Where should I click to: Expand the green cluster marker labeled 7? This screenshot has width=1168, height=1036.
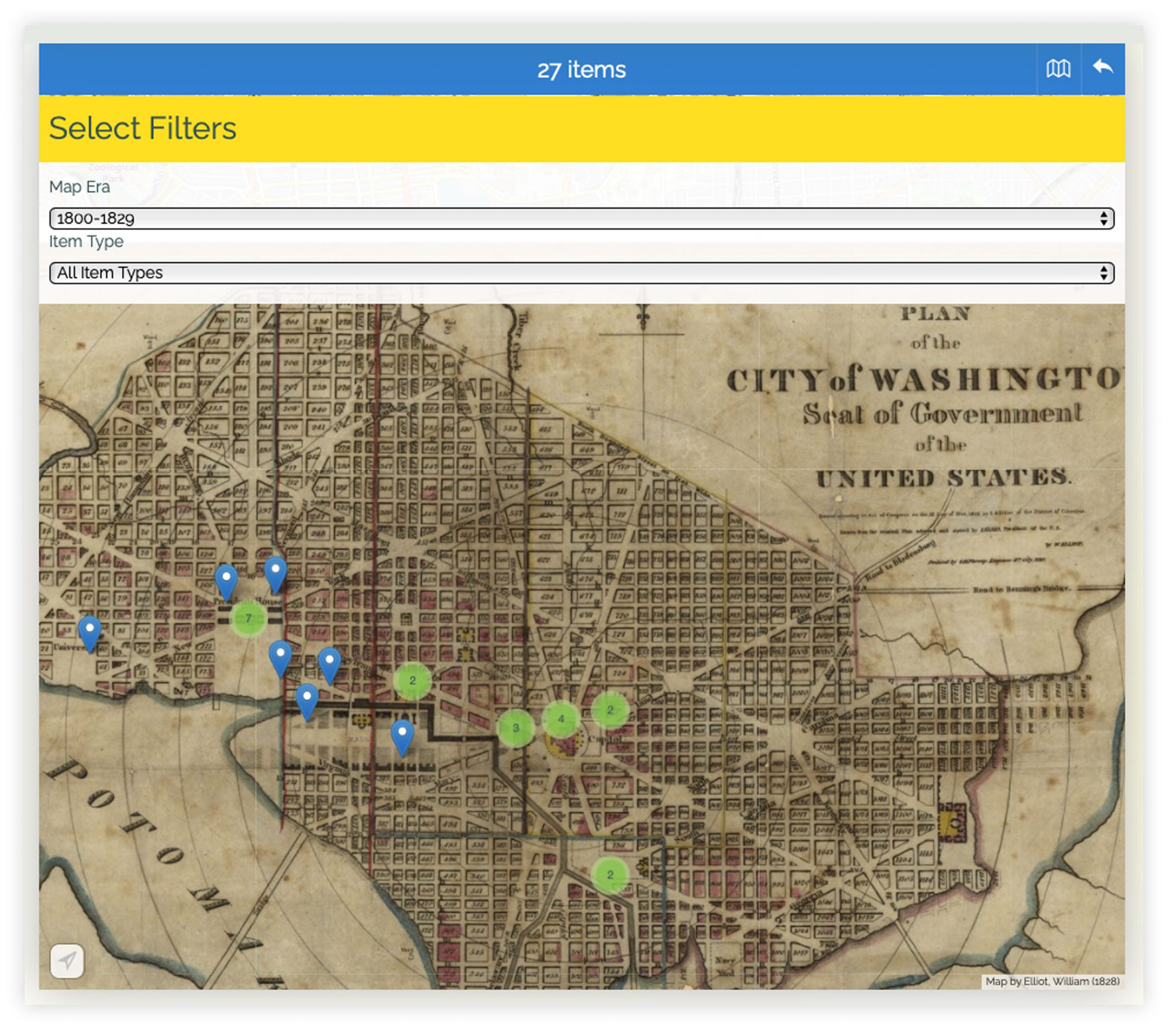click(x=248, y=618)
